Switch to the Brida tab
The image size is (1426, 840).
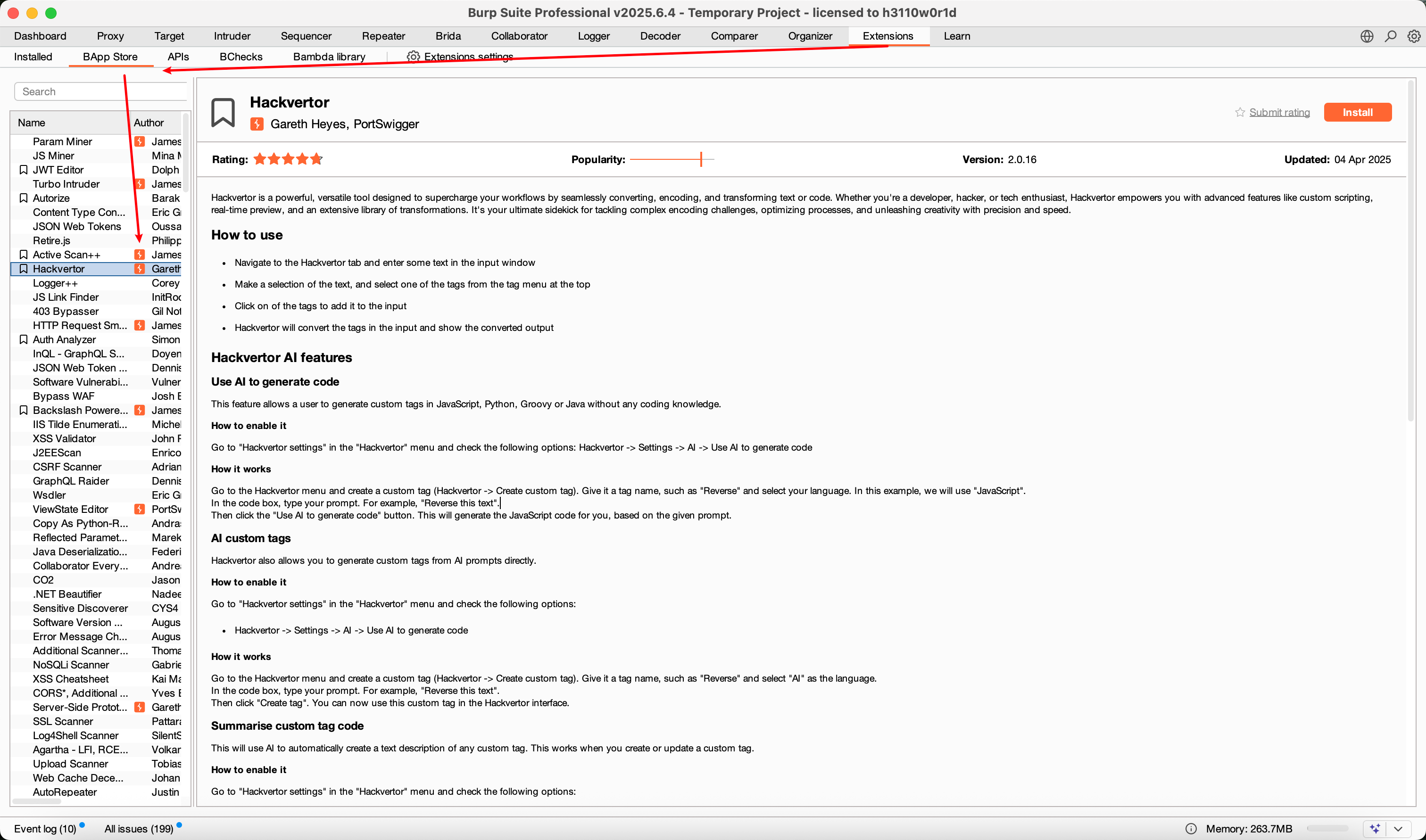pos(448,36)
